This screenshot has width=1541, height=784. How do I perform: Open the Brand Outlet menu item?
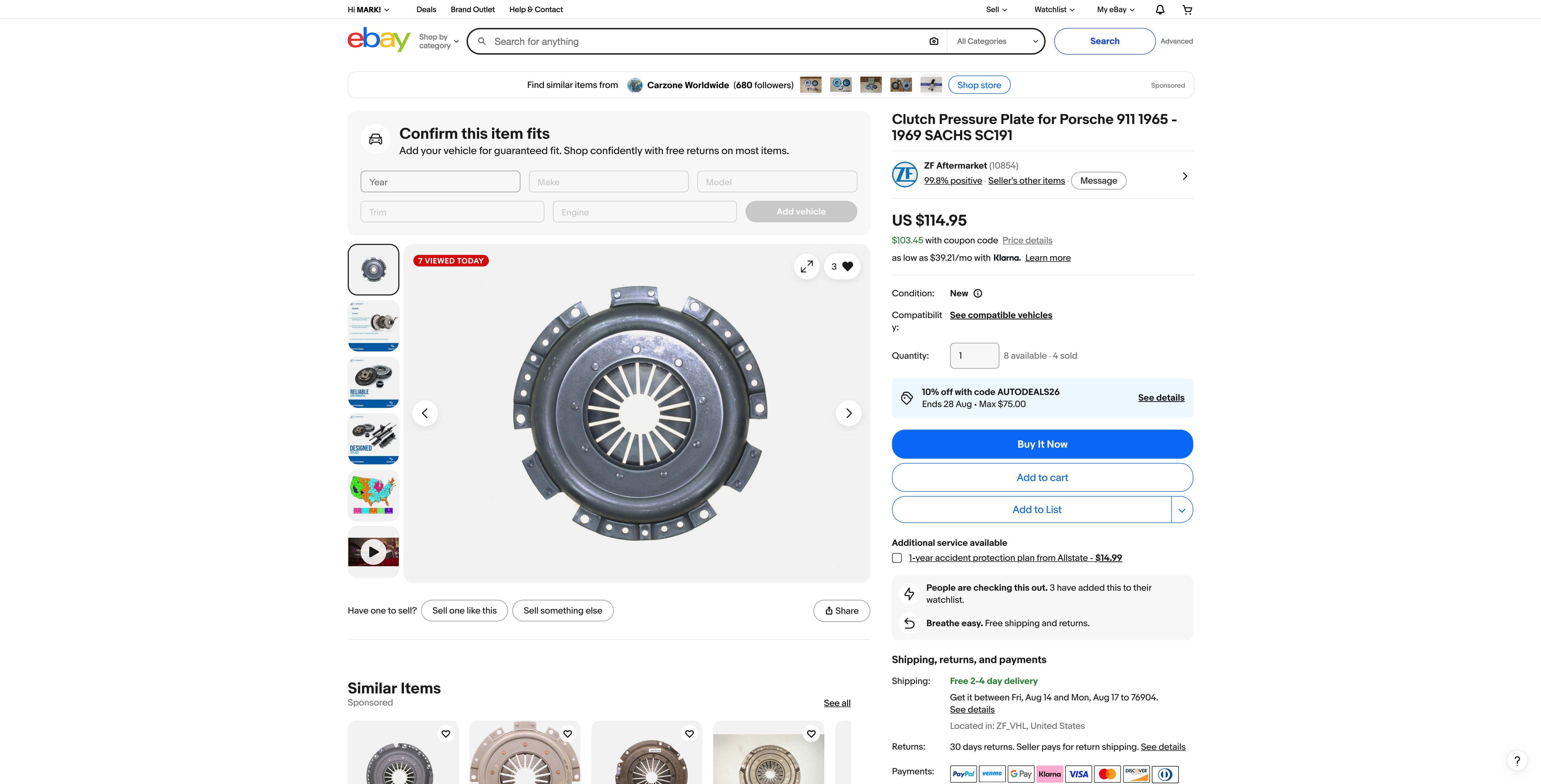tap(473, 10)
